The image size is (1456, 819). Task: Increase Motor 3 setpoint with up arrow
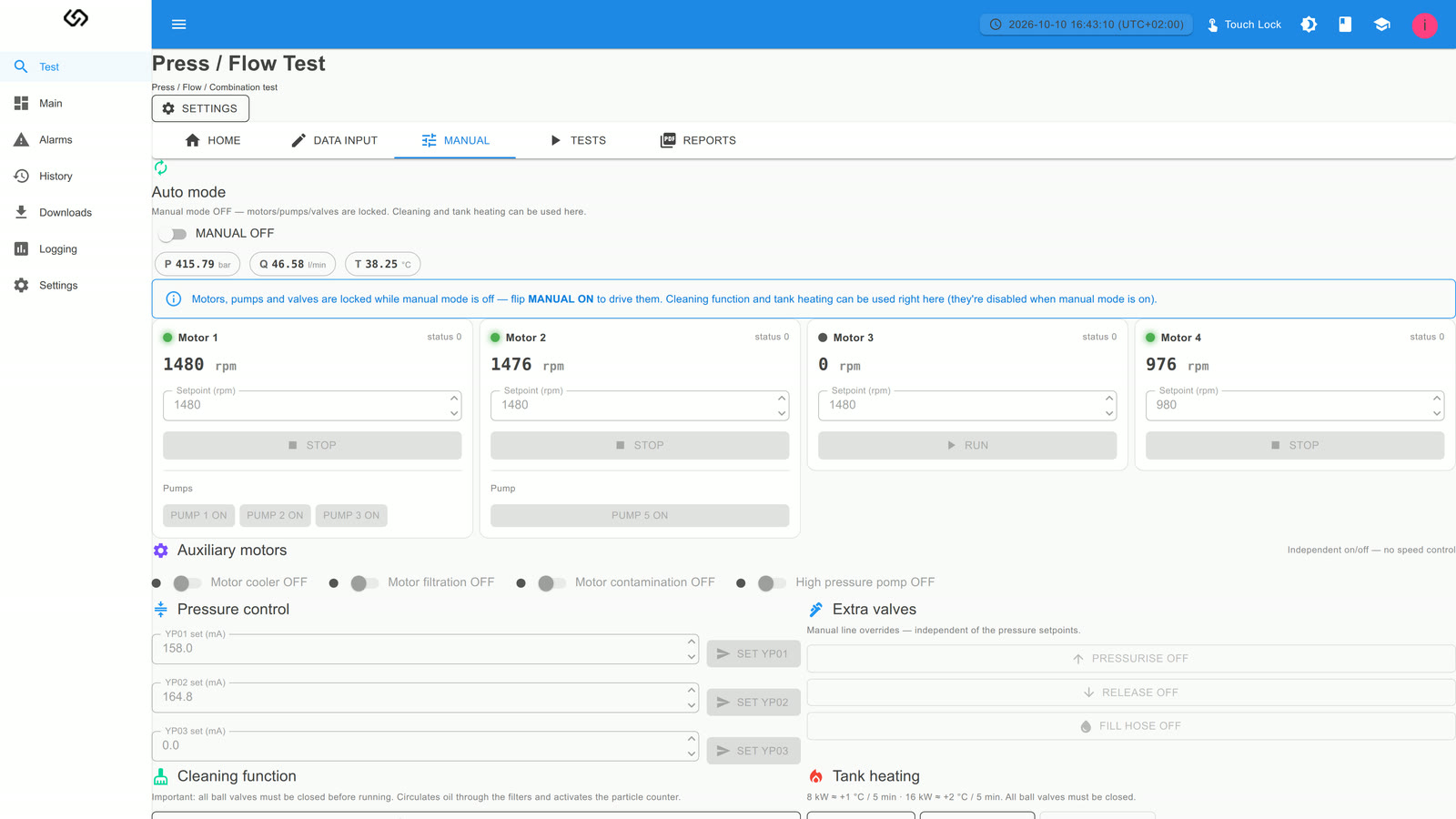click(1109, 398)
